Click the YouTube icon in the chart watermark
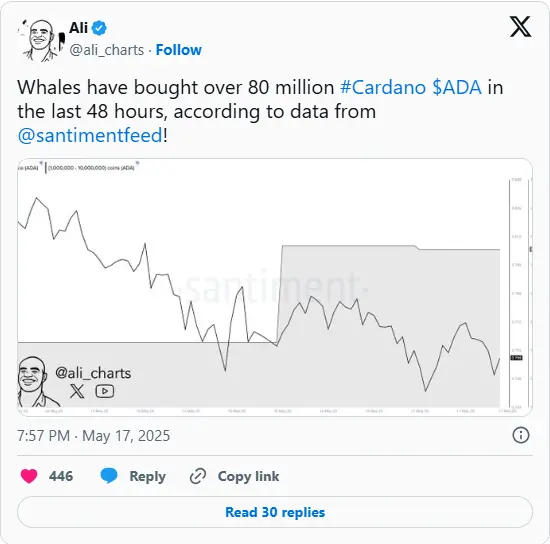550x544 pixels. coord(105,391)
